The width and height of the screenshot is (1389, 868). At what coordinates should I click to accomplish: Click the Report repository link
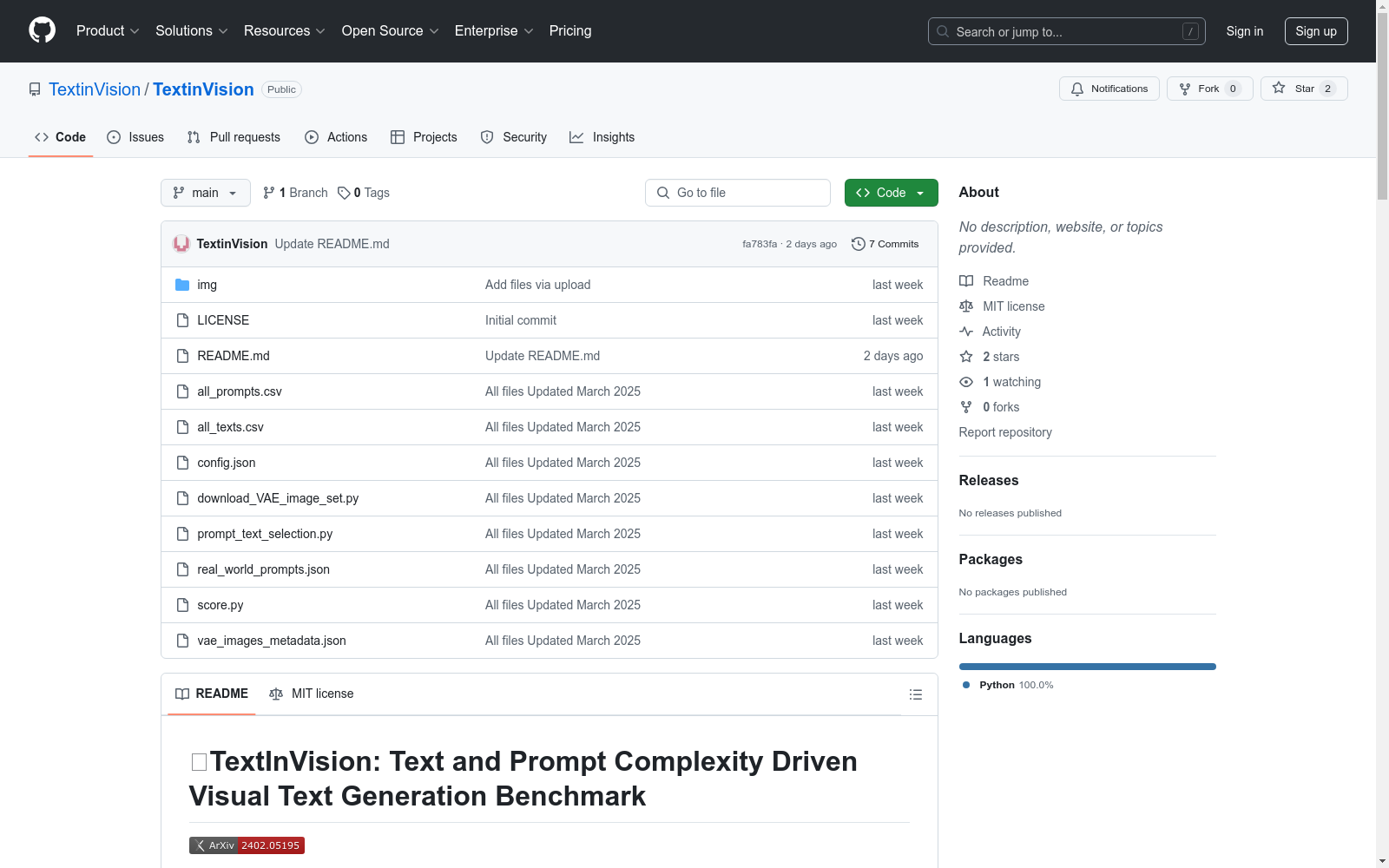point(1005,432)
